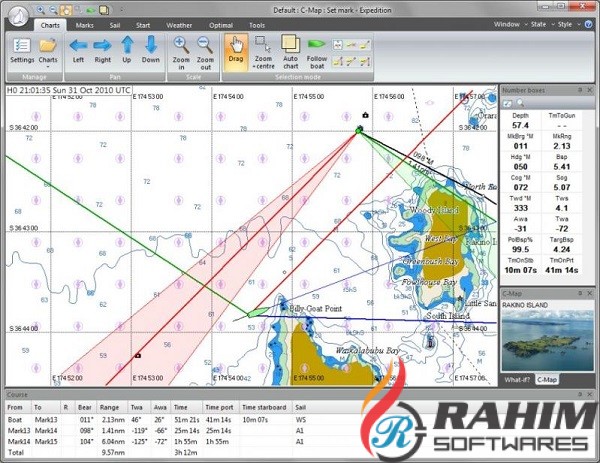
Task: Switch to the C-Map panel tab
Action: coord(546,380)
